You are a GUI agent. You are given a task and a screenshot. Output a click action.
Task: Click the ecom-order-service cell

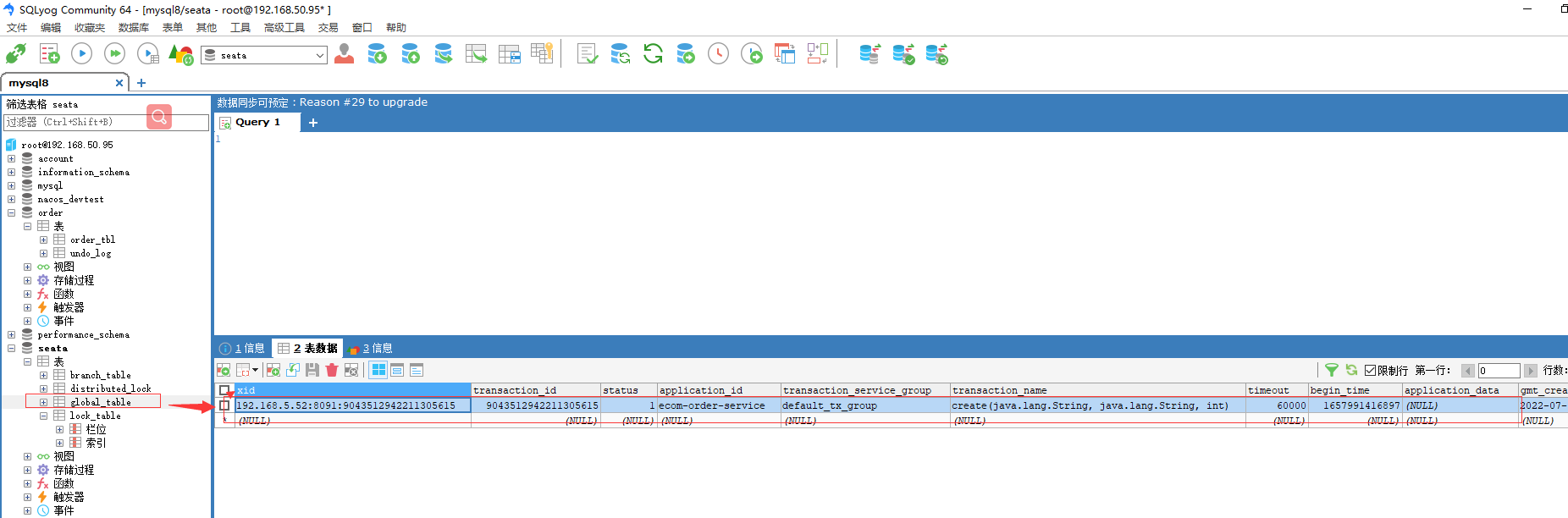[719, 405]
